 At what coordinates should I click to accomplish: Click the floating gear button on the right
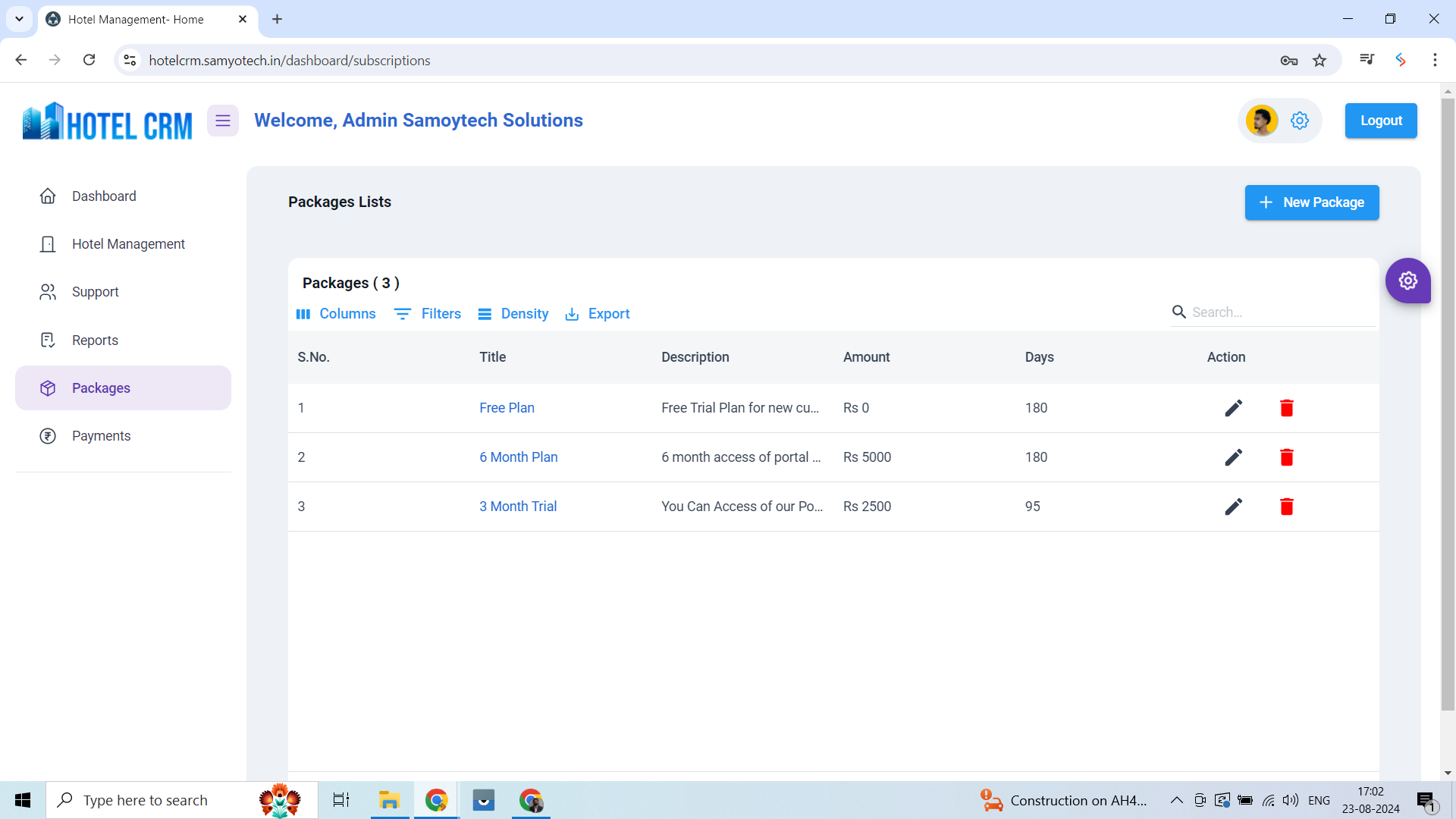pyautogui.click(x=1409, y=281)
